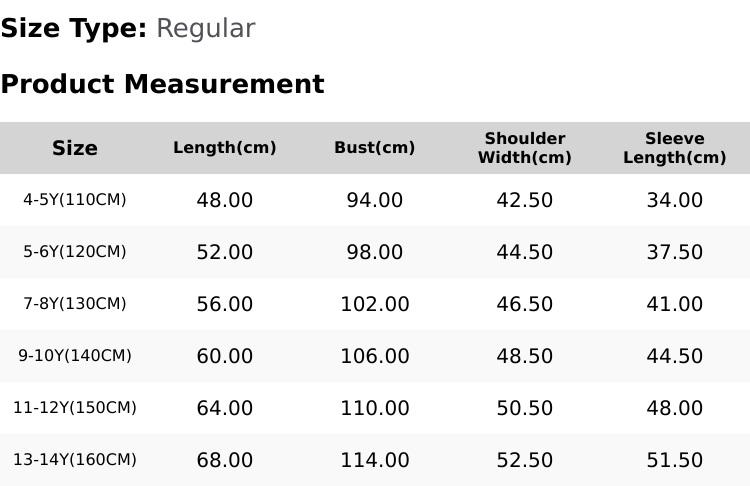Click the 48.00 length value
750x486 pixels.
(225, 200)
